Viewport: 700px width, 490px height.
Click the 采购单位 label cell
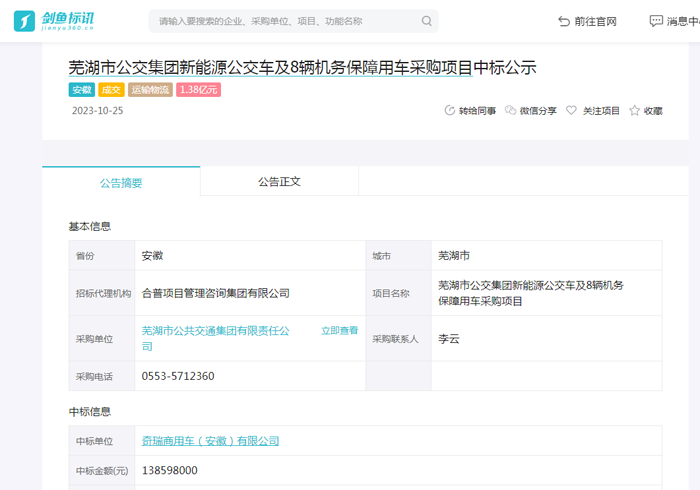[x=102, y=339]
